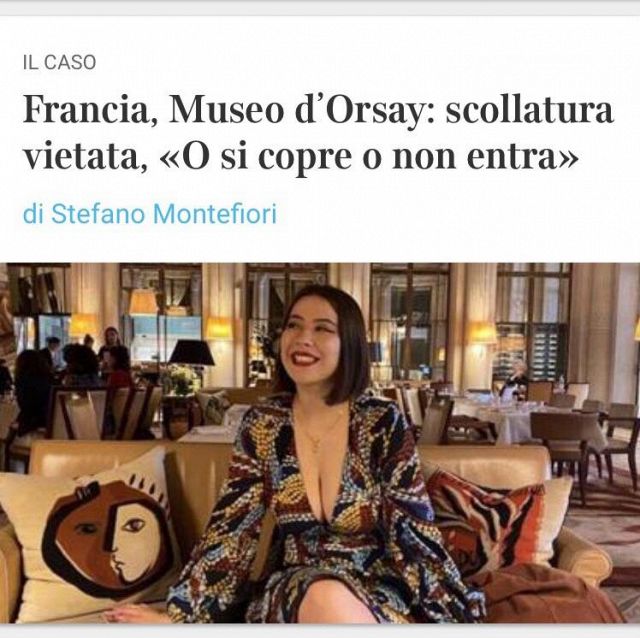Click the word 'scollatura' in the headline
This screenshot has height=638, width=640.
pyautogui.click(x=529, y=110)
